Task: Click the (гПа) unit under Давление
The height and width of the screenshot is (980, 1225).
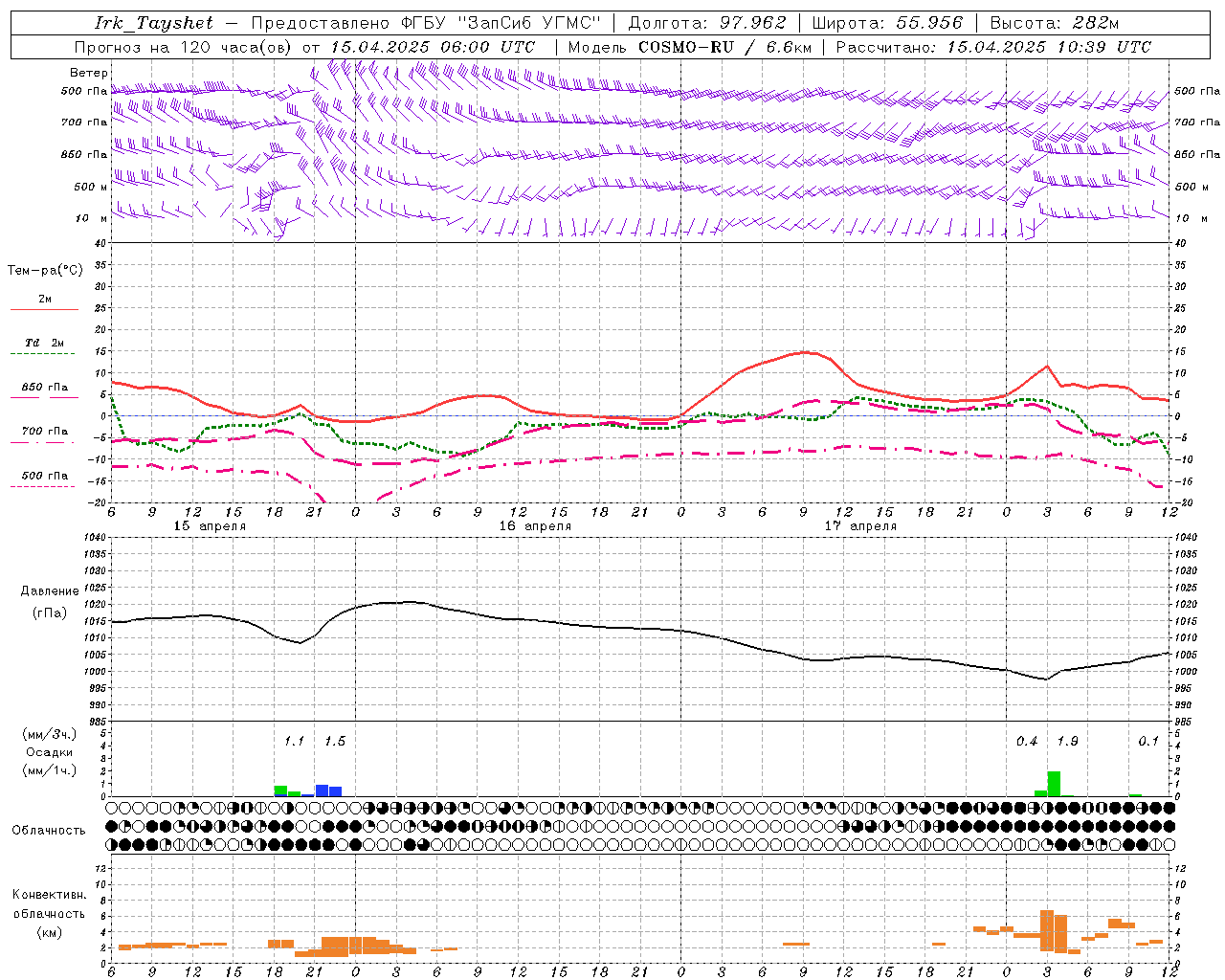Action: coord(50,613)
